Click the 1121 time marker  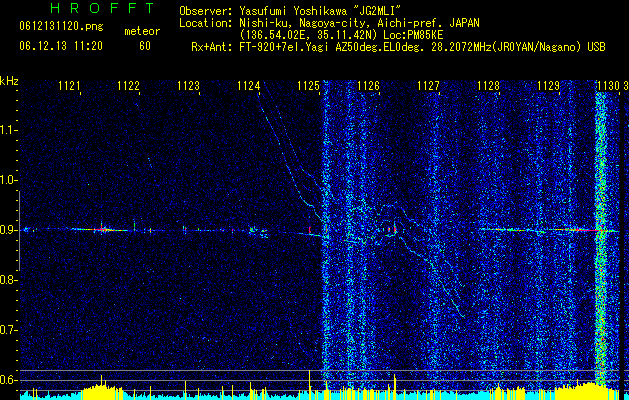(x=69, y=86)
